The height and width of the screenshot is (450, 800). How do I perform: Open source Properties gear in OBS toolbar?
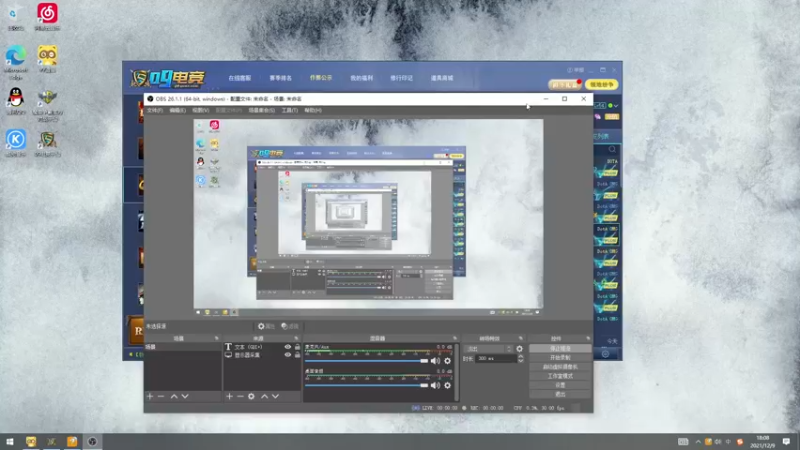click(266, 326)
